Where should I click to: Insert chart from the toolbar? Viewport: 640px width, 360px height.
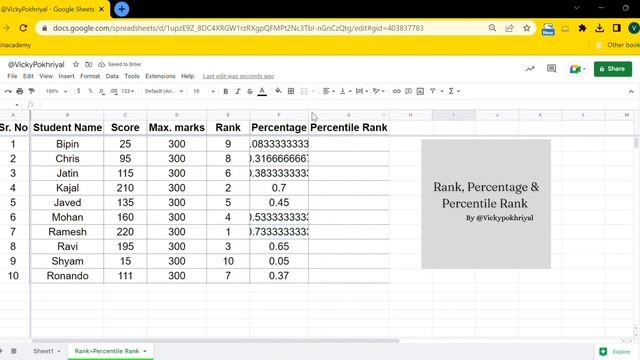pyautogui.click(x=420, y=91)
